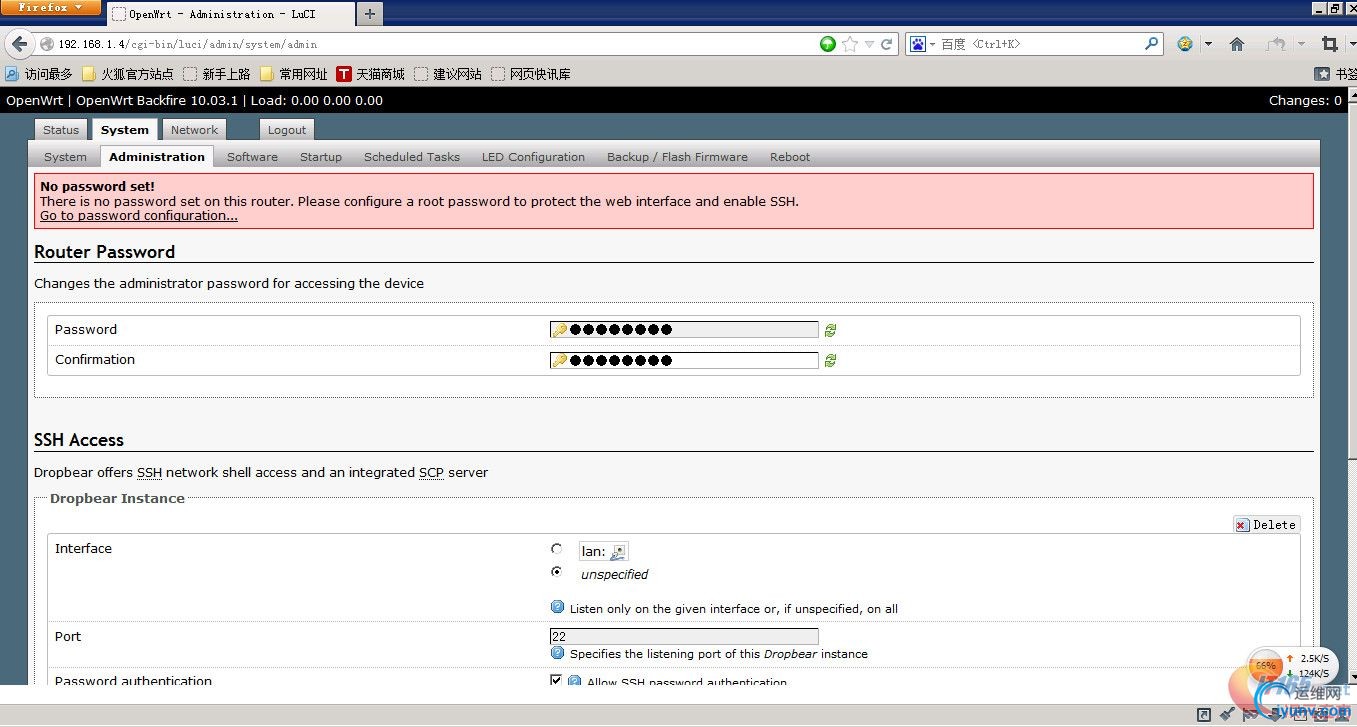
Task: Reveal Password field with green arrows icon
Action: point(830,330)
